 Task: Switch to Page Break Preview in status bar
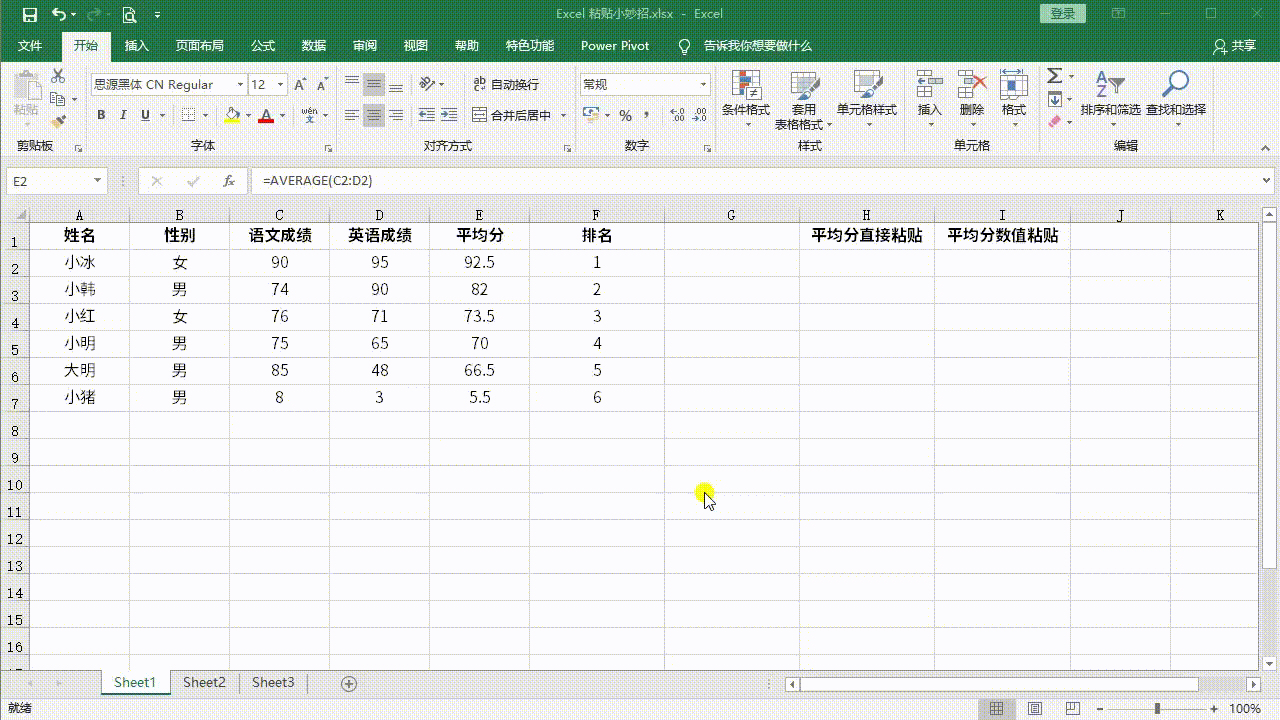click(x=1072, y=709)
